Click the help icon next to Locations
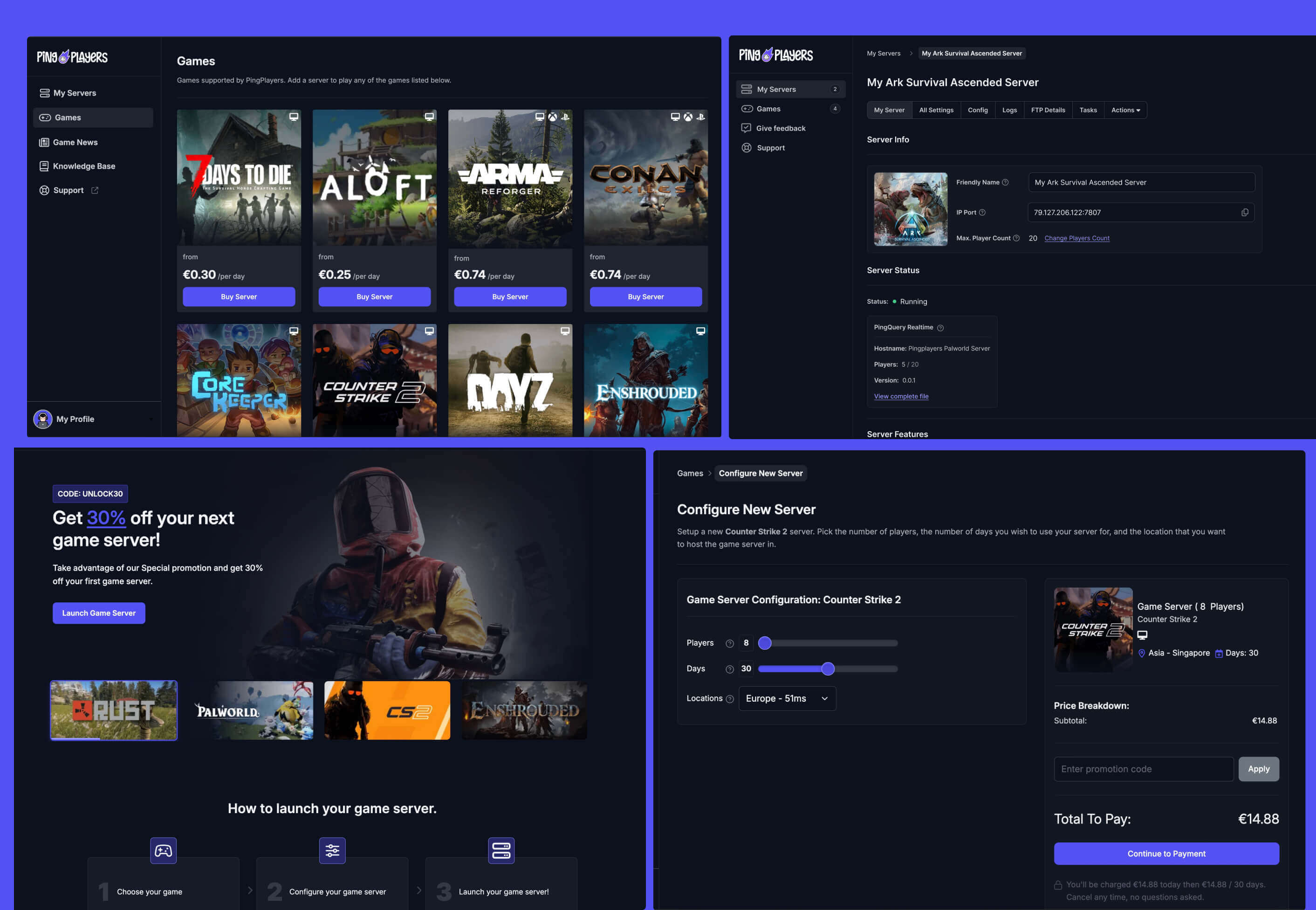The image size is (1316, 910). (729, 698)
